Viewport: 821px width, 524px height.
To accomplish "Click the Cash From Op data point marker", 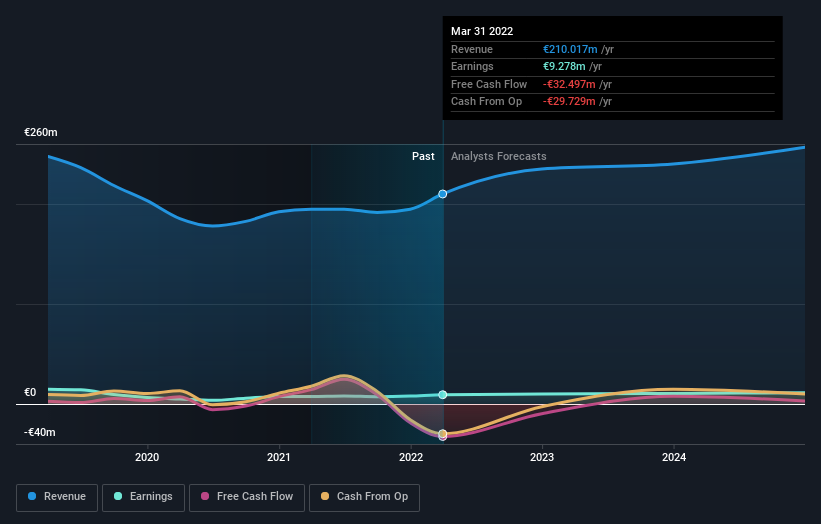I will [442, 433].
